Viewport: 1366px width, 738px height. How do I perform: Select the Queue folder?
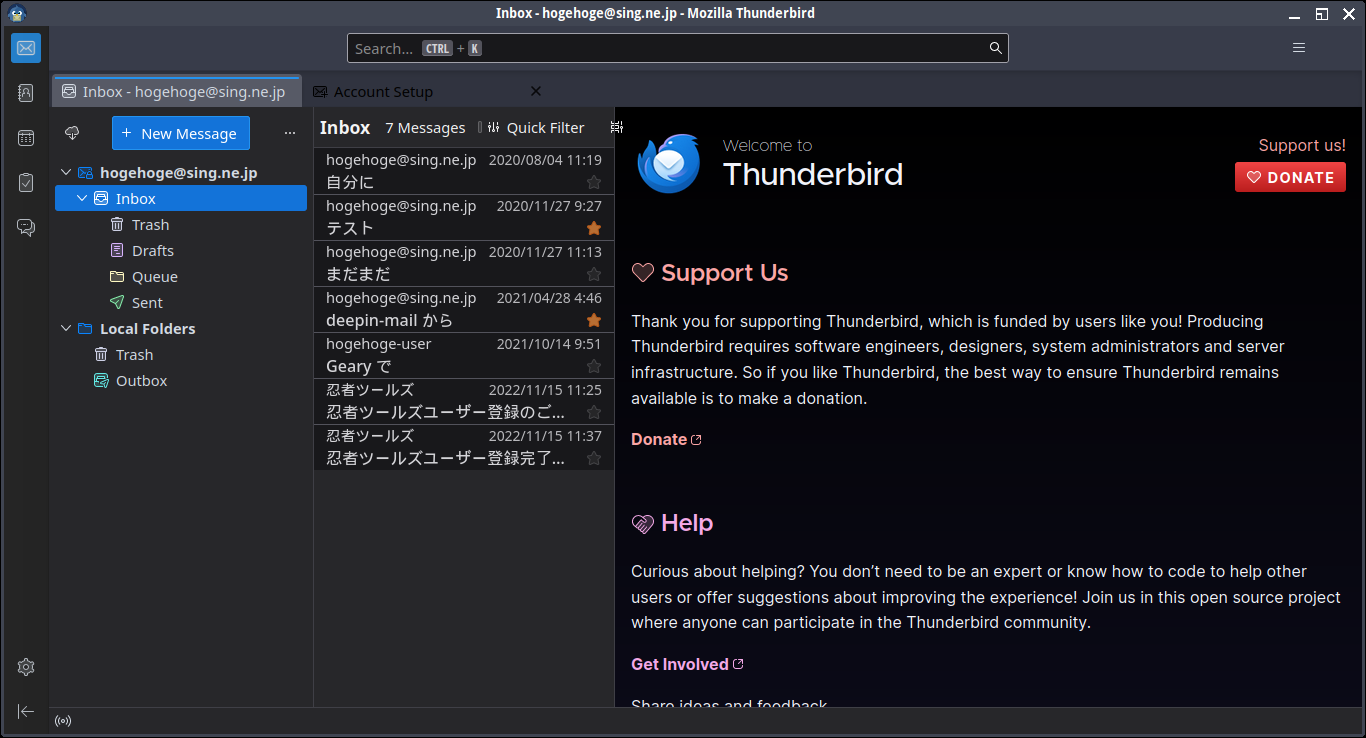tap(181, 277)
